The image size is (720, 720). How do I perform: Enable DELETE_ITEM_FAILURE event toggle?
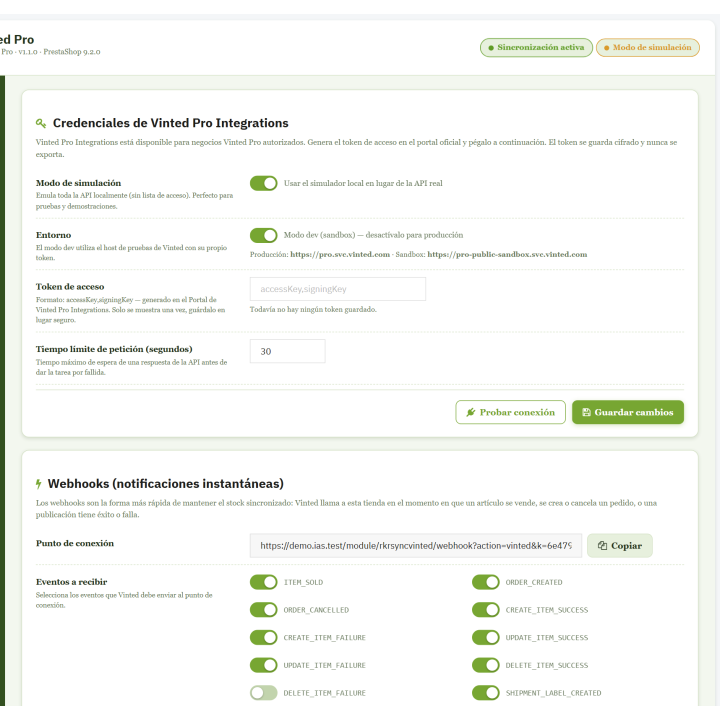point(264,692)
